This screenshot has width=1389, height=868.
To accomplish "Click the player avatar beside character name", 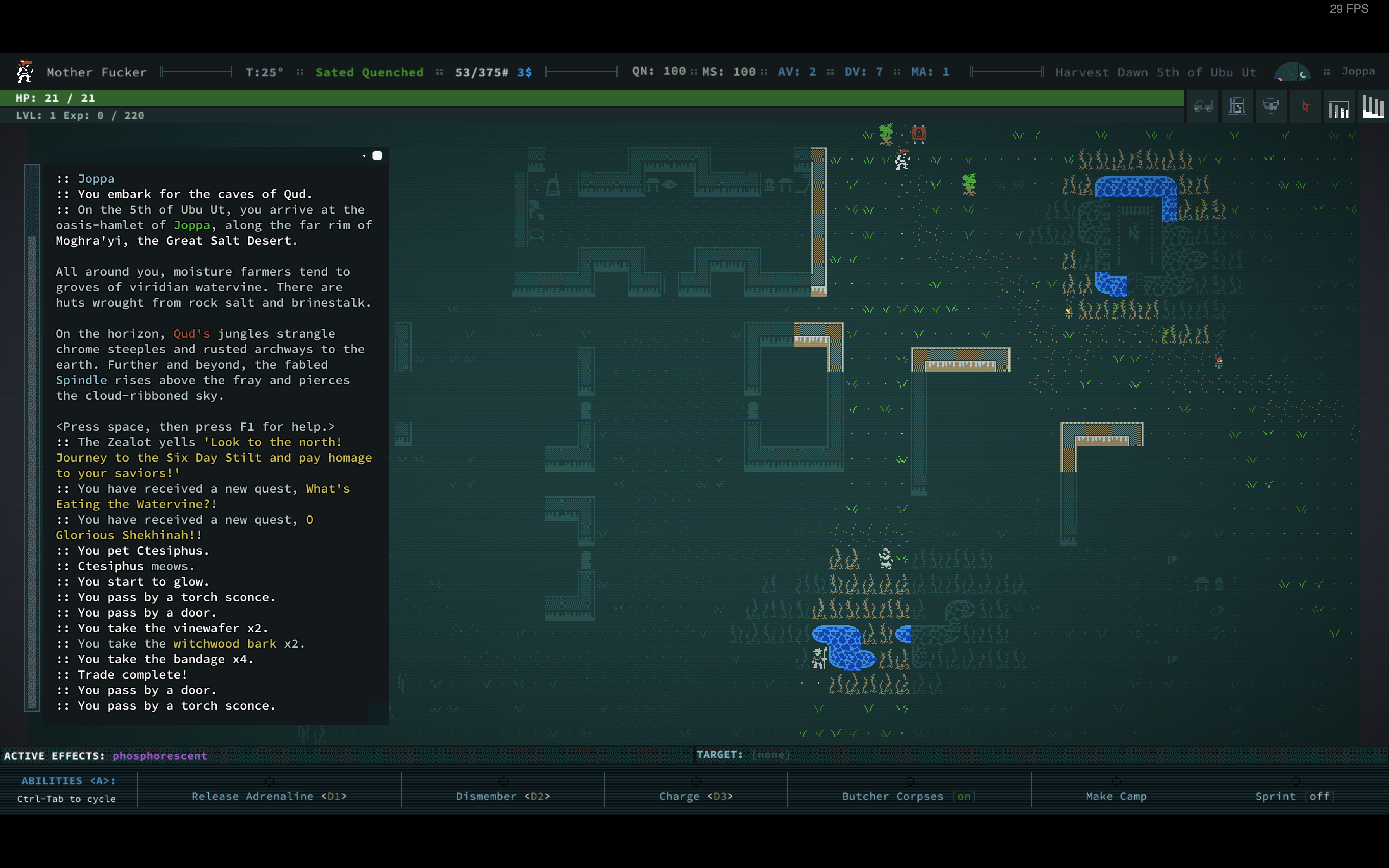I will pos(24,72).
